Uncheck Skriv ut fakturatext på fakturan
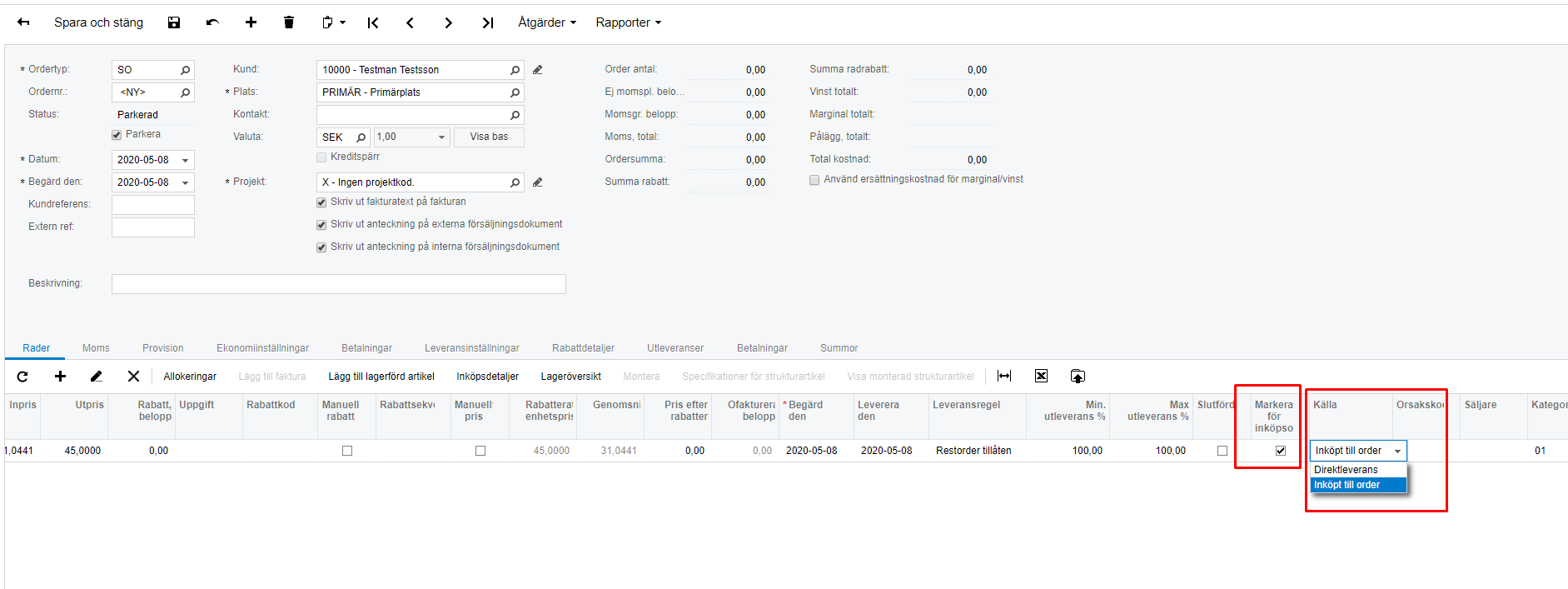 point(321,202)
